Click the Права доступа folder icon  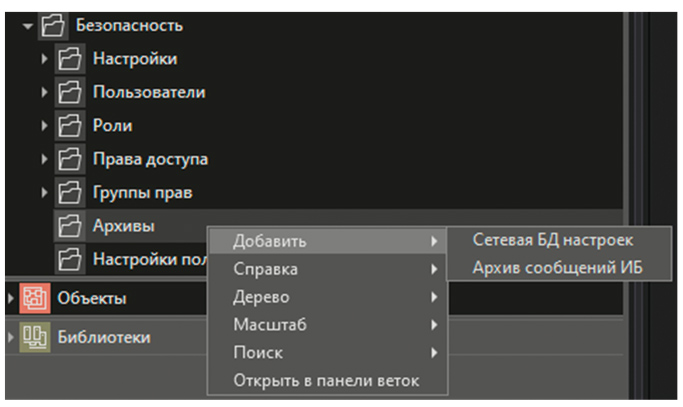(68, 160)
